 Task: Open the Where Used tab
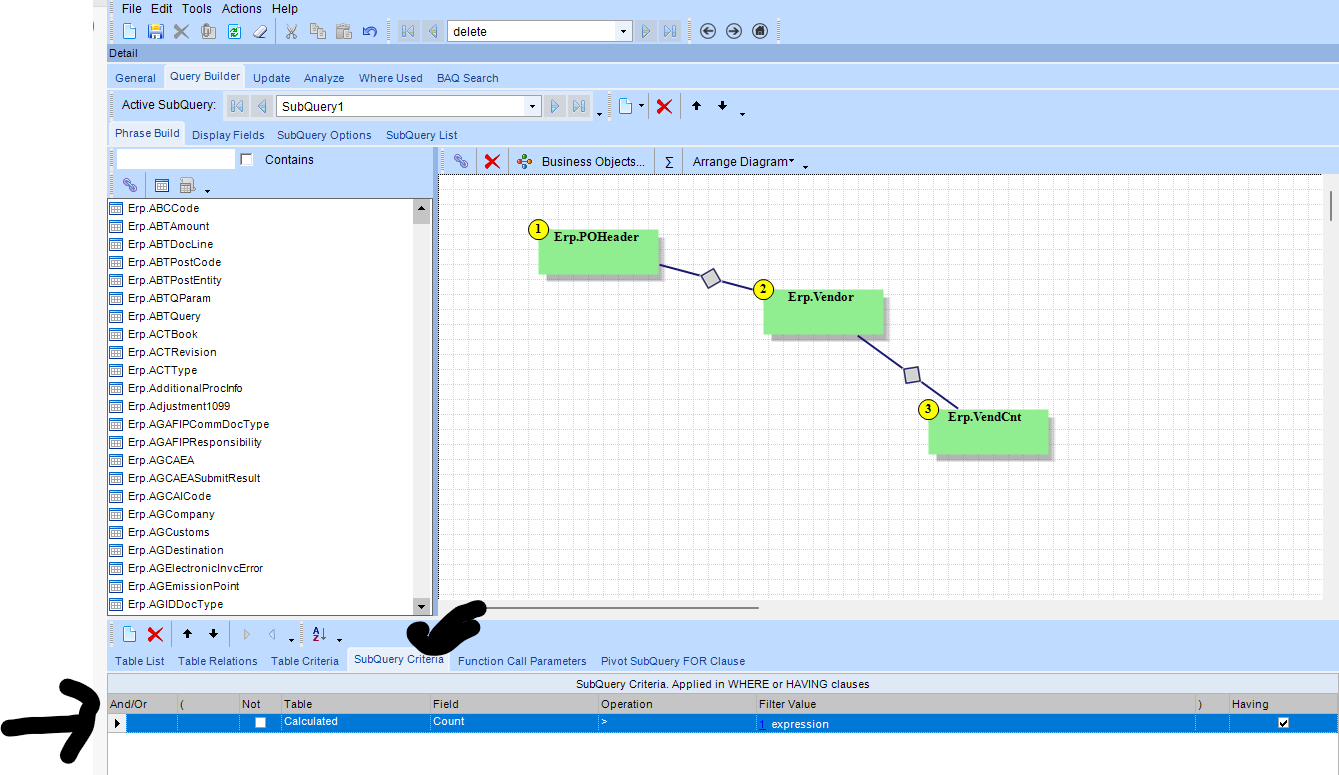[x=391, y=78]
